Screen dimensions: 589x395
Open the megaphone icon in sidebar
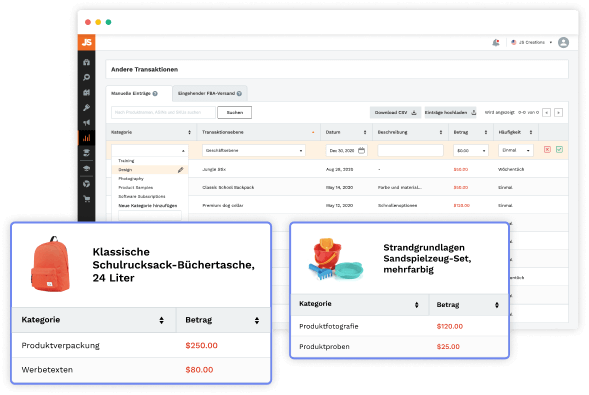click(86, 123)
